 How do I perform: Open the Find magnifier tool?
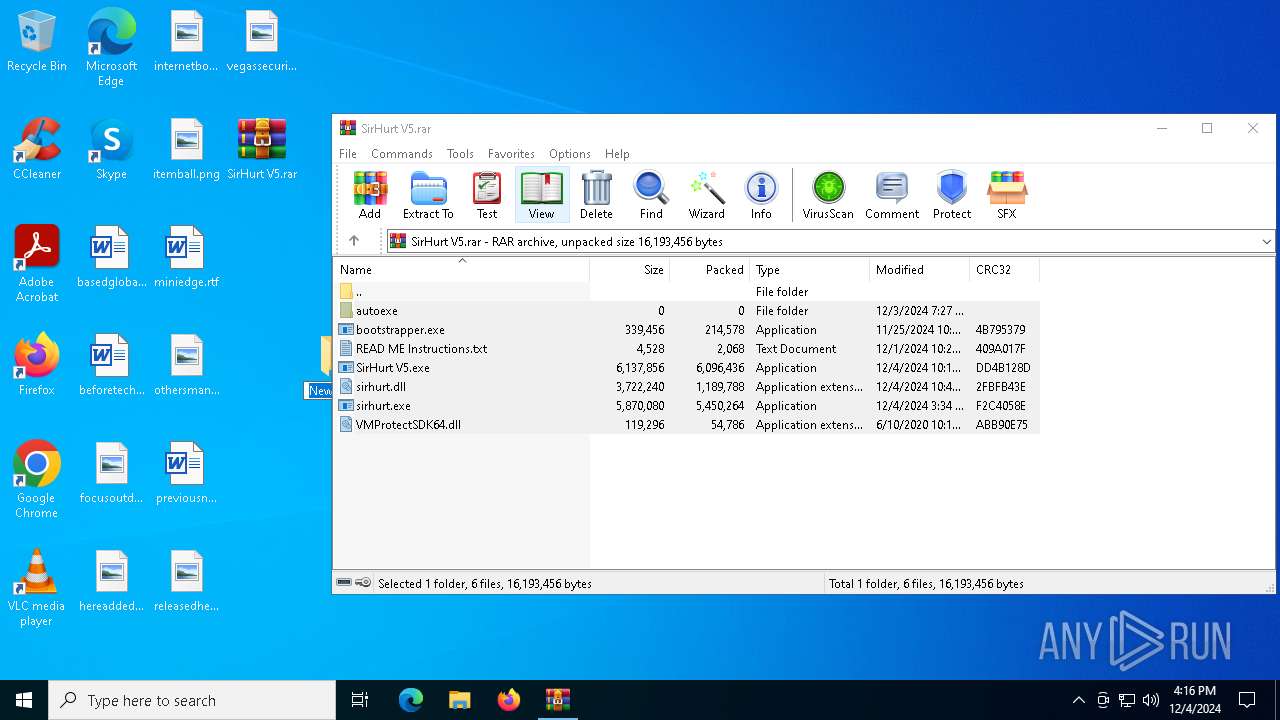coord(651,195)
